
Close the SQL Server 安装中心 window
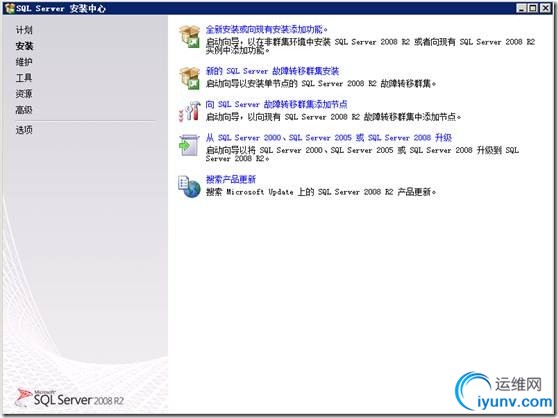pos(545,8)
